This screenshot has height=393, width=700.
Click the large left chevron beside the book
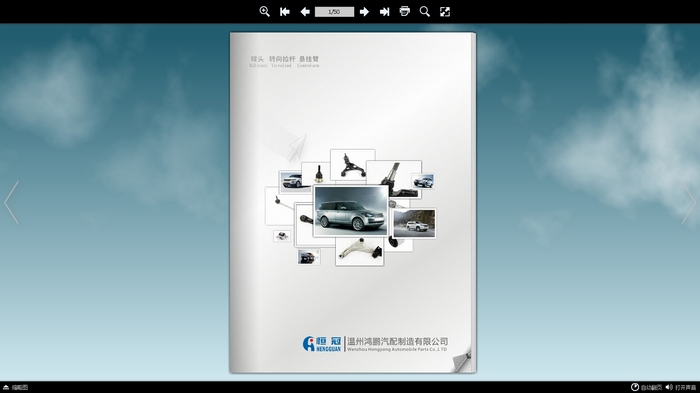tap(12, 202)
